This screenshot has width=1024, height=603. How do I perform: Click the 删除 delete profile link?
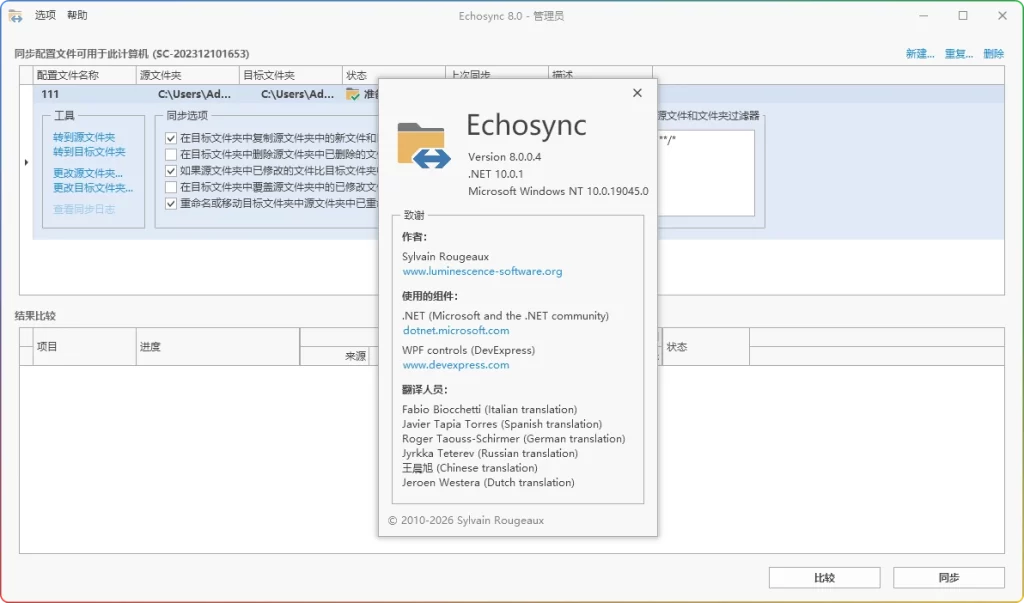click(992, 53)
